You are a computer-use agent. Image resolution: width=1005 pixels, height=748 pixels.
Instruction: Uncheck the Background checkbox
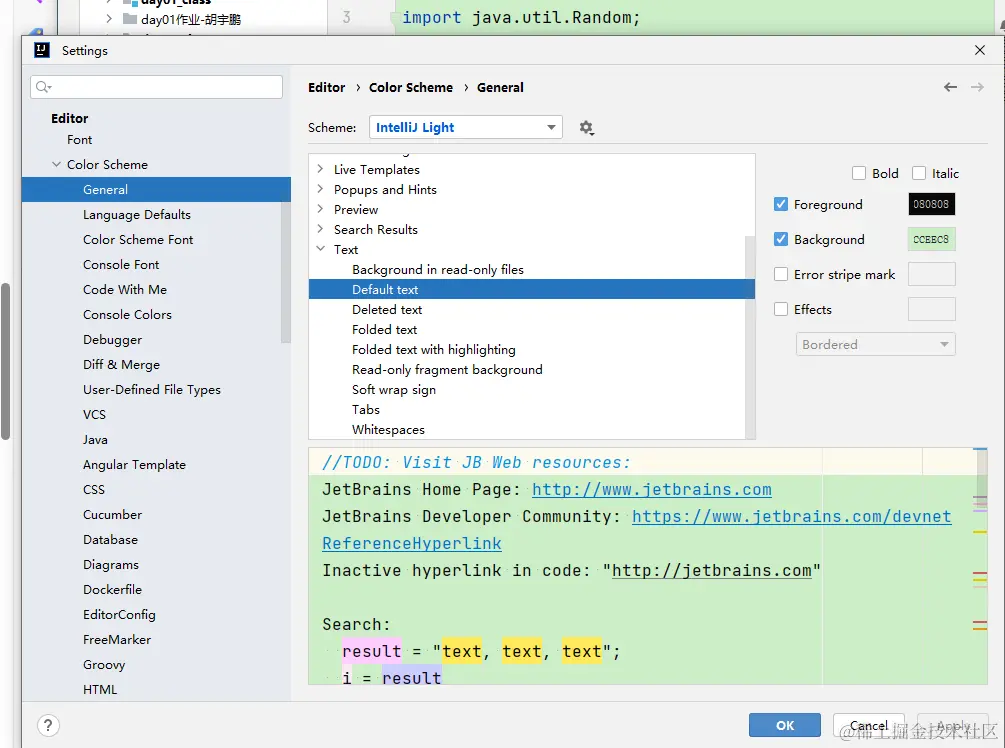click(781, 239)
